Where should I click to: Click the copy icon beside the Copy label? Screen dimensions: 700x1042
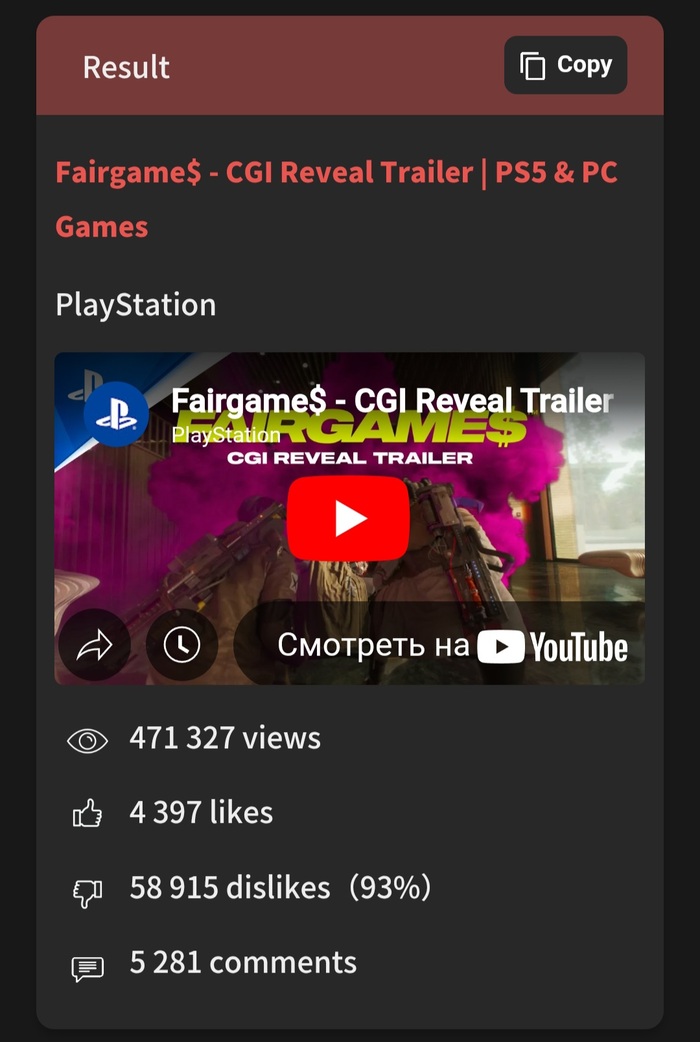532,66
